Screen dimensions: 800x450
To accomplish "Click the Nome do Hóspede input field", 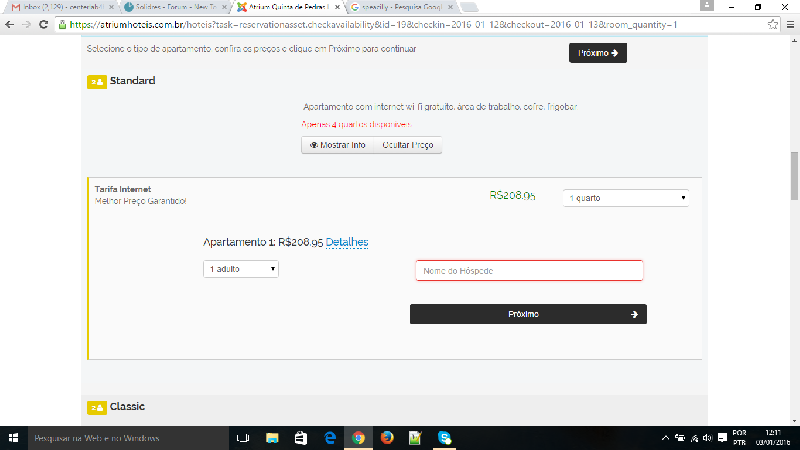I will (x=528, y=271).
